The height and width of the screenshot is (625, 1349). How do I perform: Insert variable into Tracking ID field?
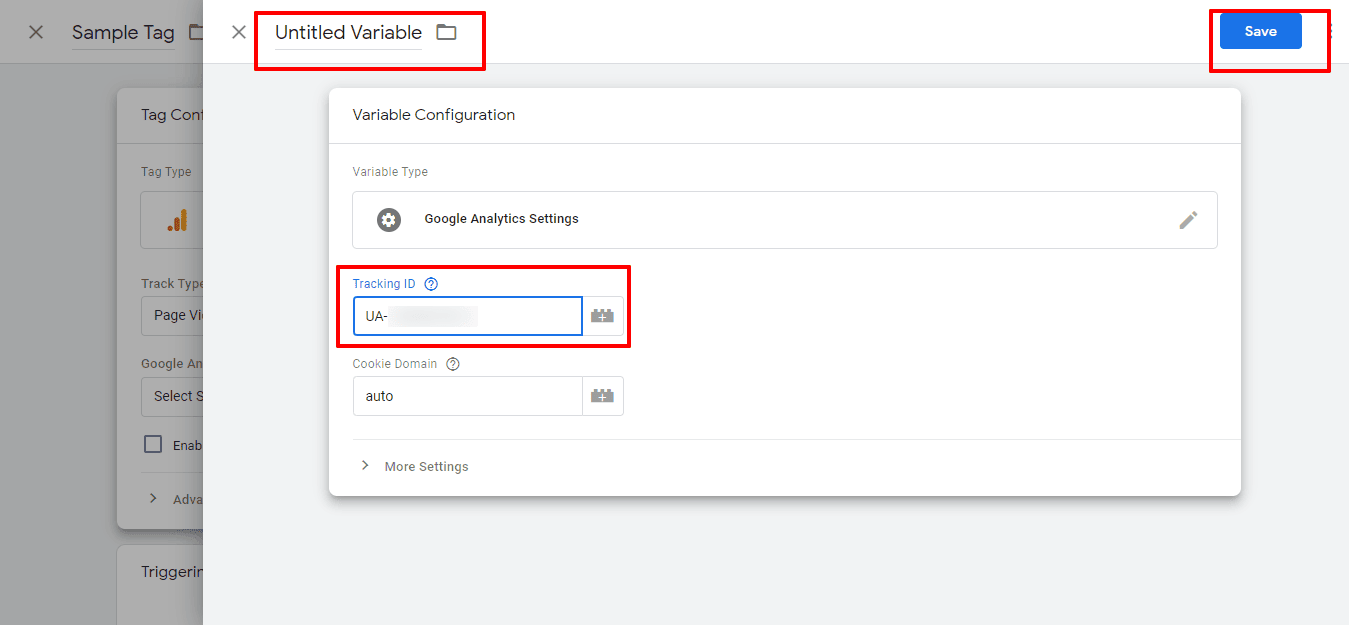tap(602, 316)
